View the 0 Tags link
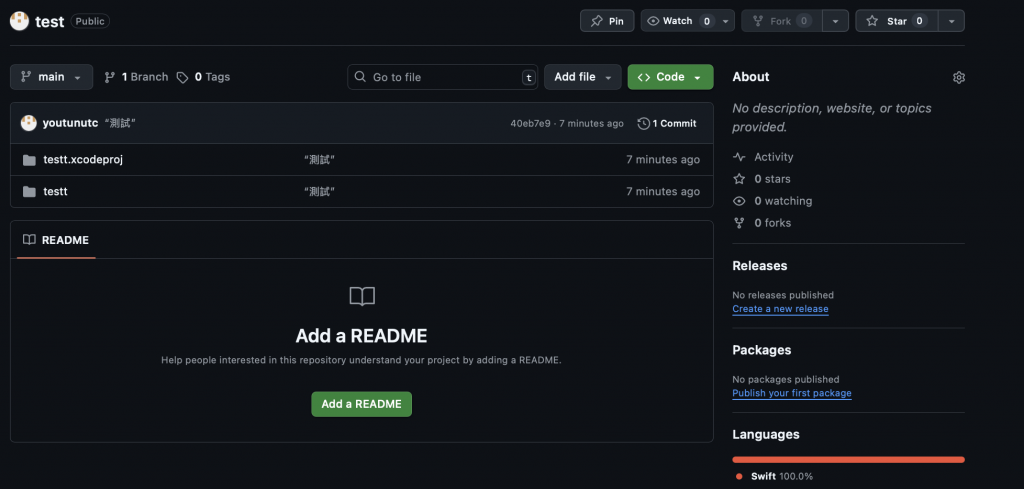Screen dimensions: 1024x489 pyautogui.click(x=203, y=77)
